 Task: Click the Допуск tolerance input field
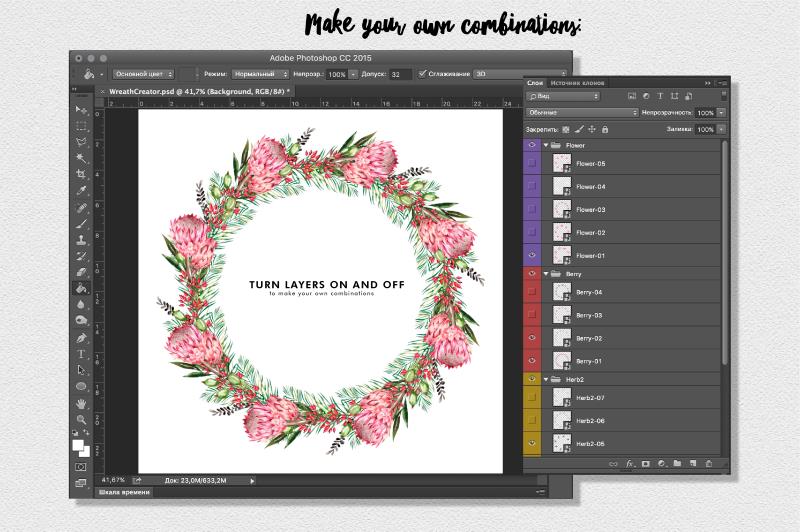[x=400, y=74]
